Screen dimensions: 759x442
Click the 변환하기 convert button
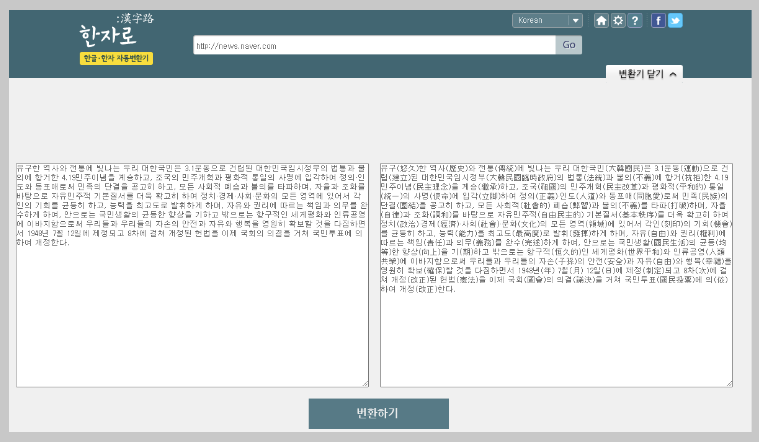379,413
